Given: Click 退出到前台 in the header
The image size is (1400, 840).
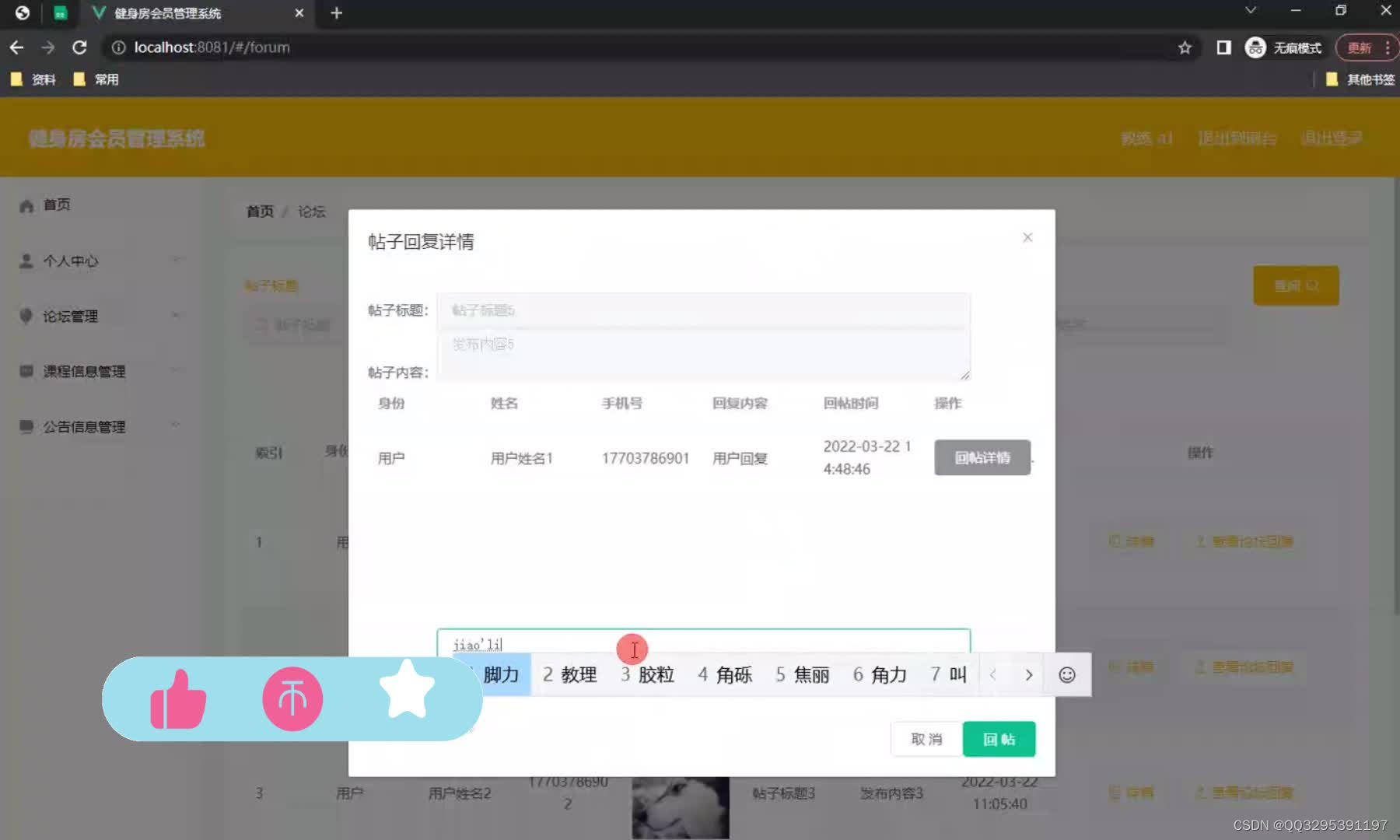Looking at the screenshot, I should coord(1237,138).
